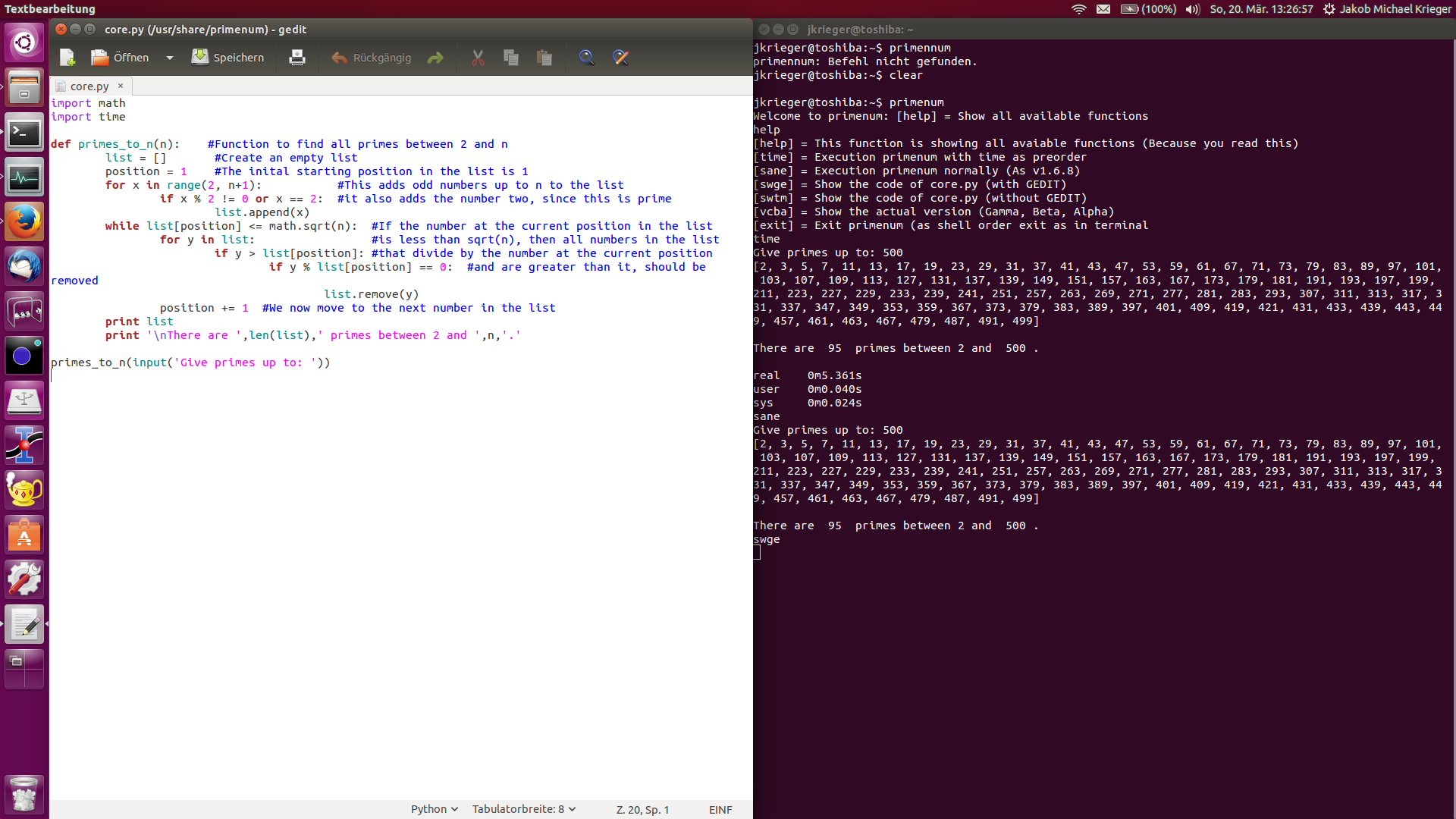Image resolution: width=1456 pixels, height=819 pixels.
Task: Open the Tabulatorbreite tab width dropdown
Action: (x=523, y=809)
